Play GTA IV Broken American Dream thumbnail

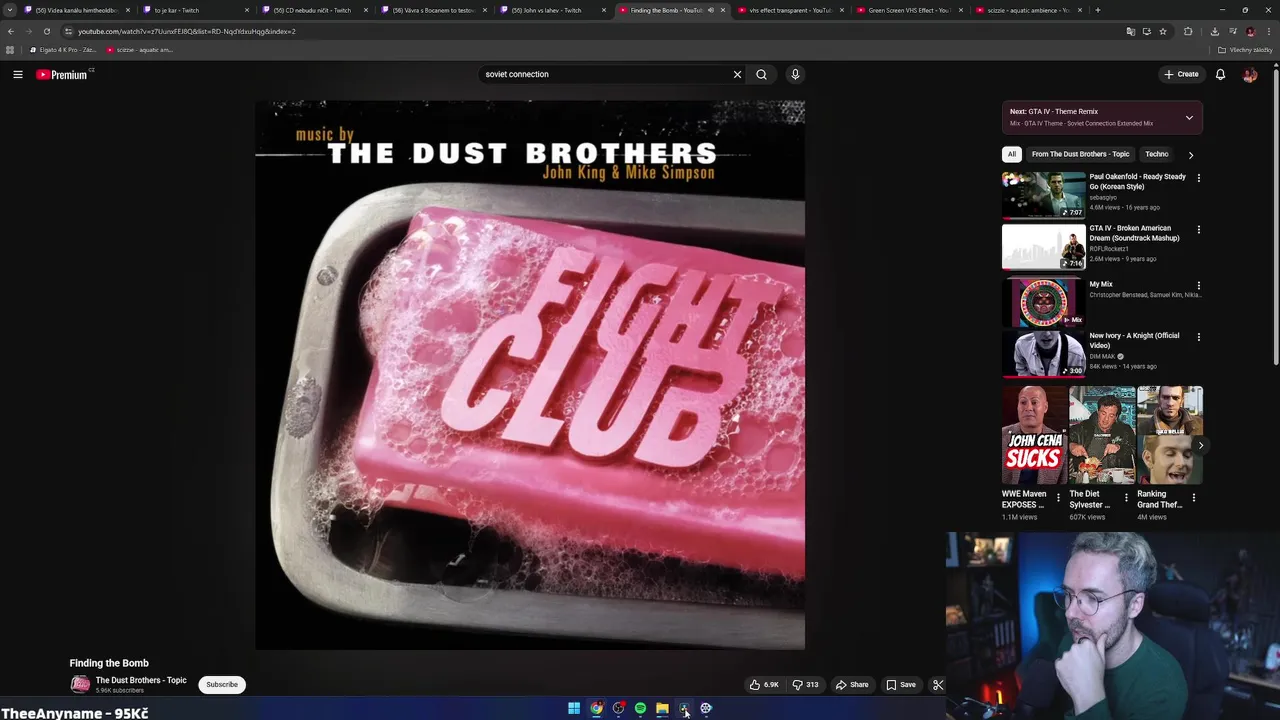click(x=1043, y=246)
